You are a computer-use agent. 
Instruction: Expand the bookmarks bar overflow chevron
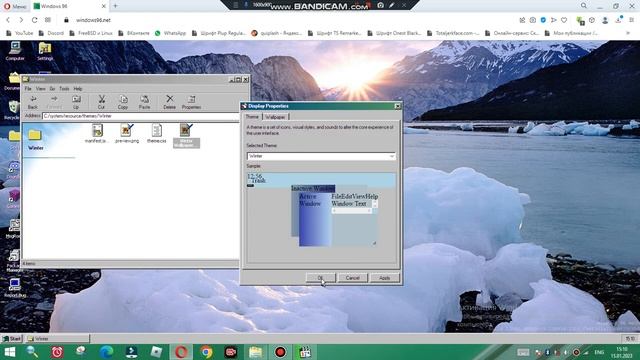(628, 33)
